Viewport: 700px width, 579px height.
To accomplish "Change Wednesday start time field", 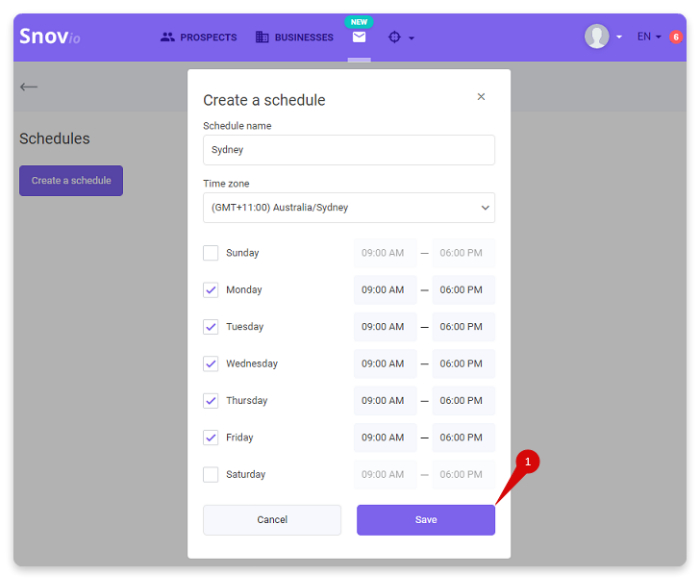I will pyautogui.click(x=385, y=363).
